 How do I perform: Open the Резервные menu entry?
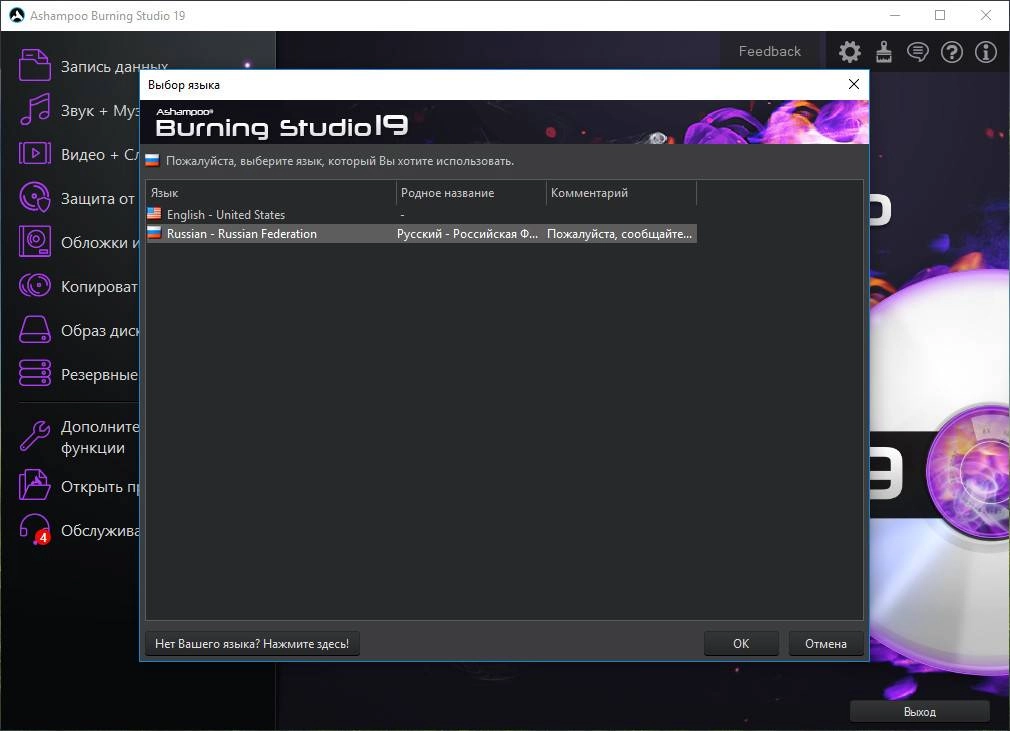(x=100, y=374)
